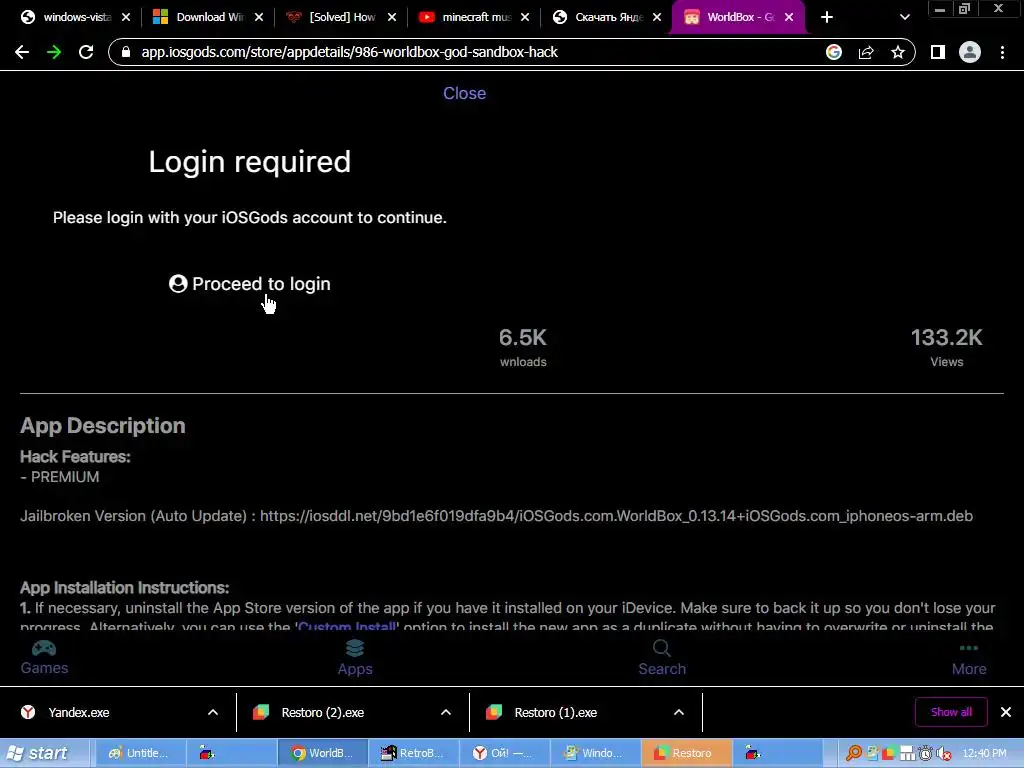Go back to the previous page
Image resolution: width=1024 pixels, height=768 pixels.
22,52
